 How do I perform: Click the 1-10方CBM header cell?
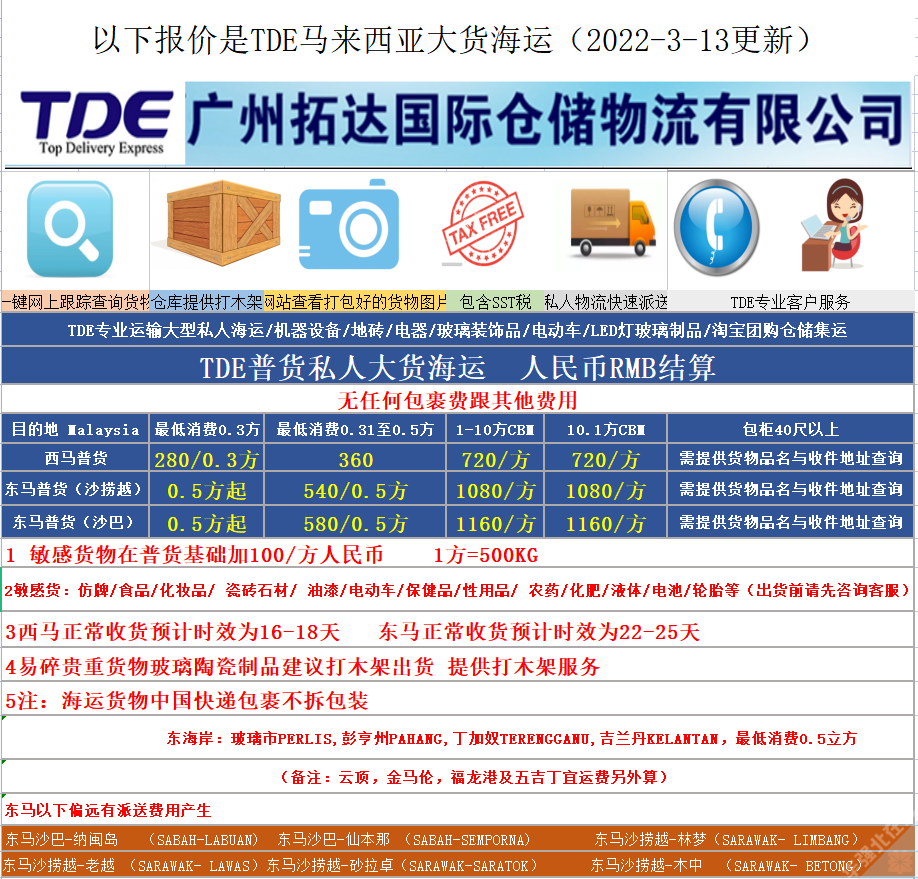[x=495, y=430]
